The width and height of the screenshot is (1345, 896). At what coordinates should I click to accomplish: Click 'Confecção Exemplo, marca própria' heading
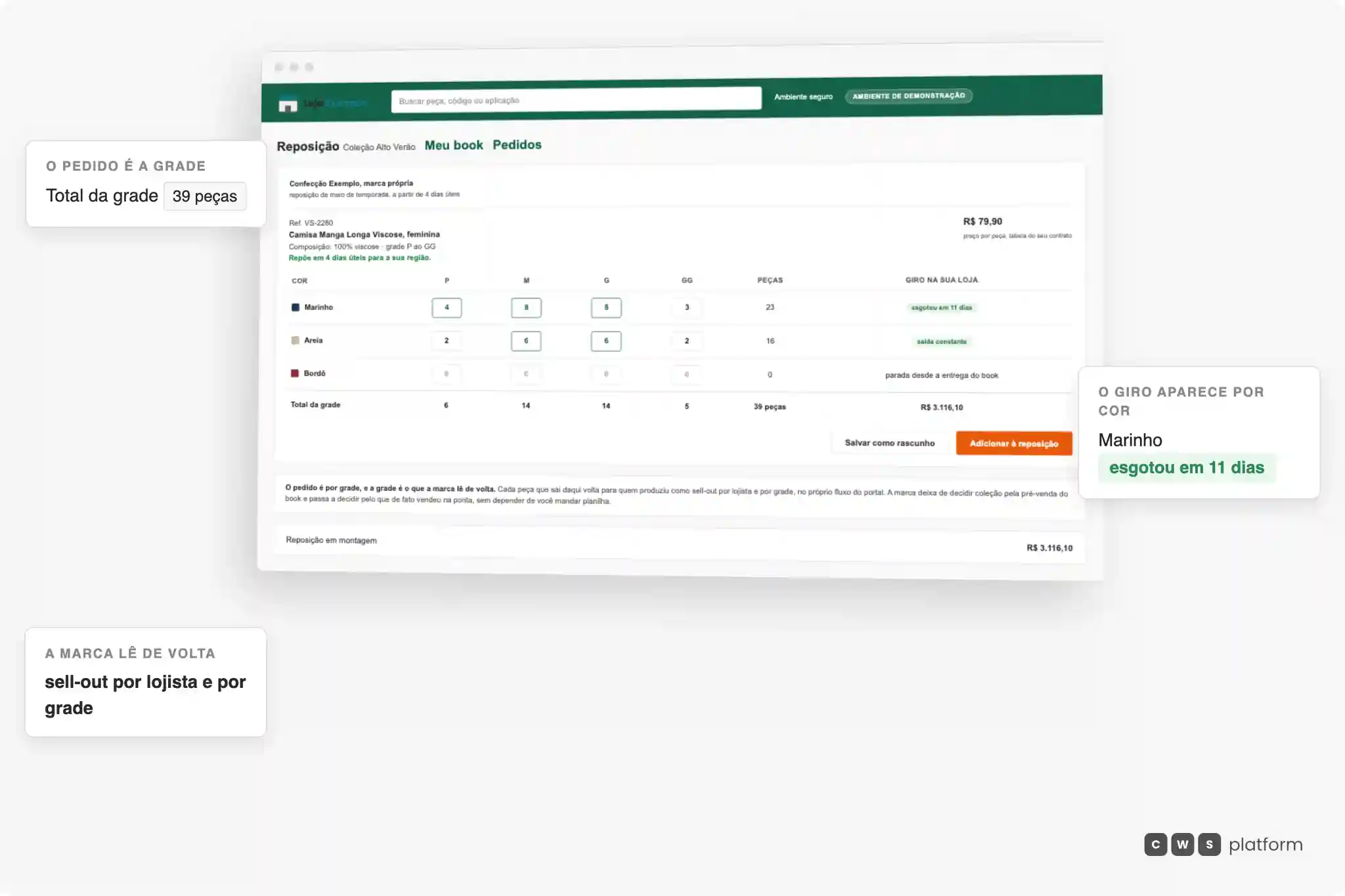coord(351,184)
